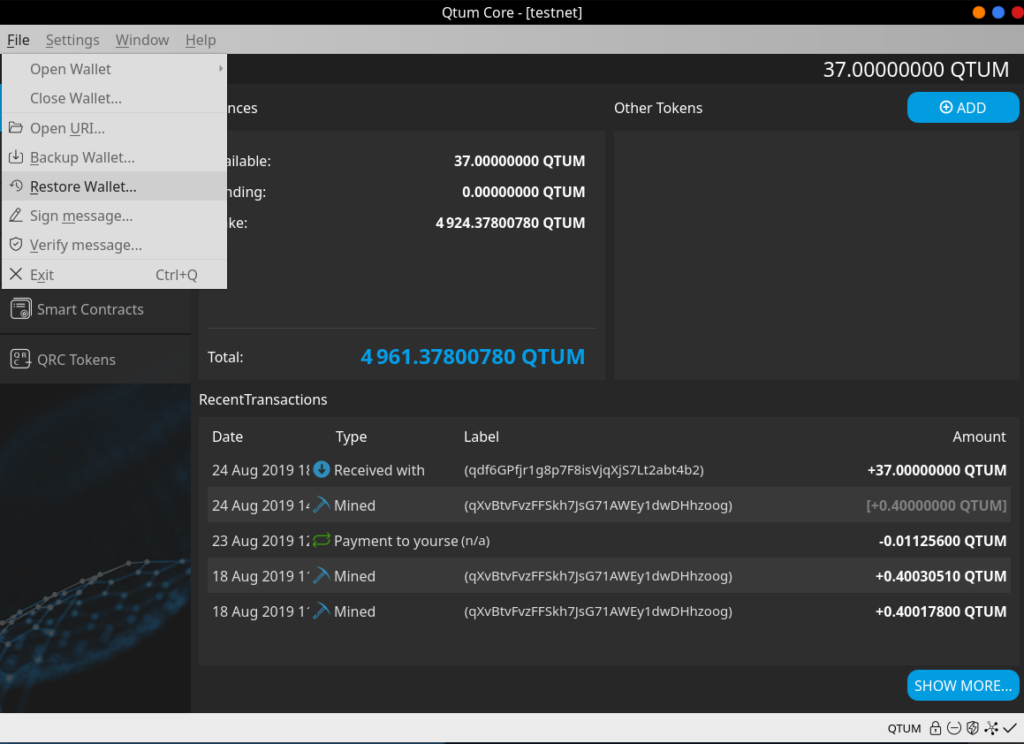Viewport: 1024px width, 744px height.
Task: Expand the Open Wallet submenu arrow
Action: 221,69
